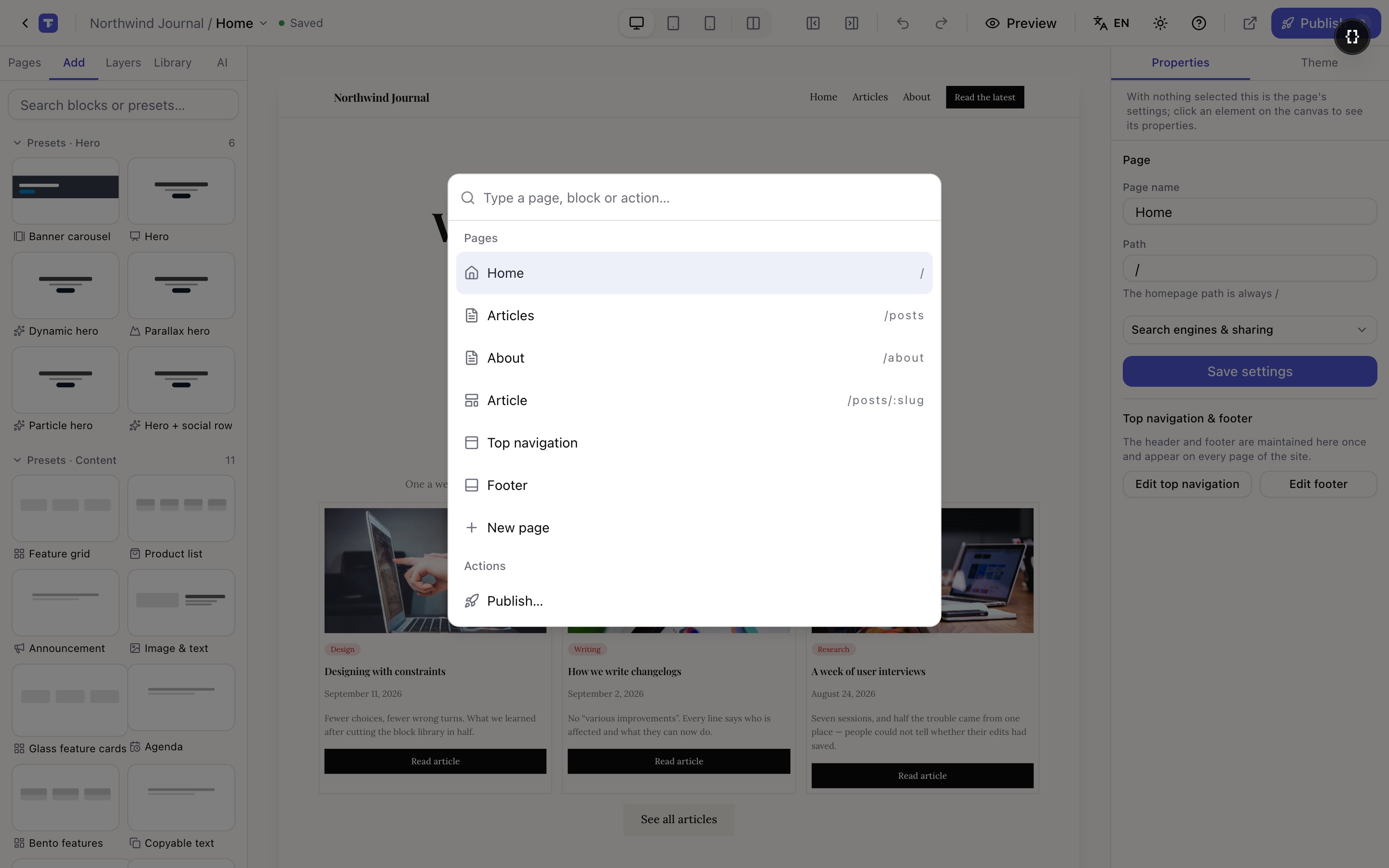This screenshot has width=1389, height=868.
Task: Click the Edit footer button
Action: tap(1318, 484)
